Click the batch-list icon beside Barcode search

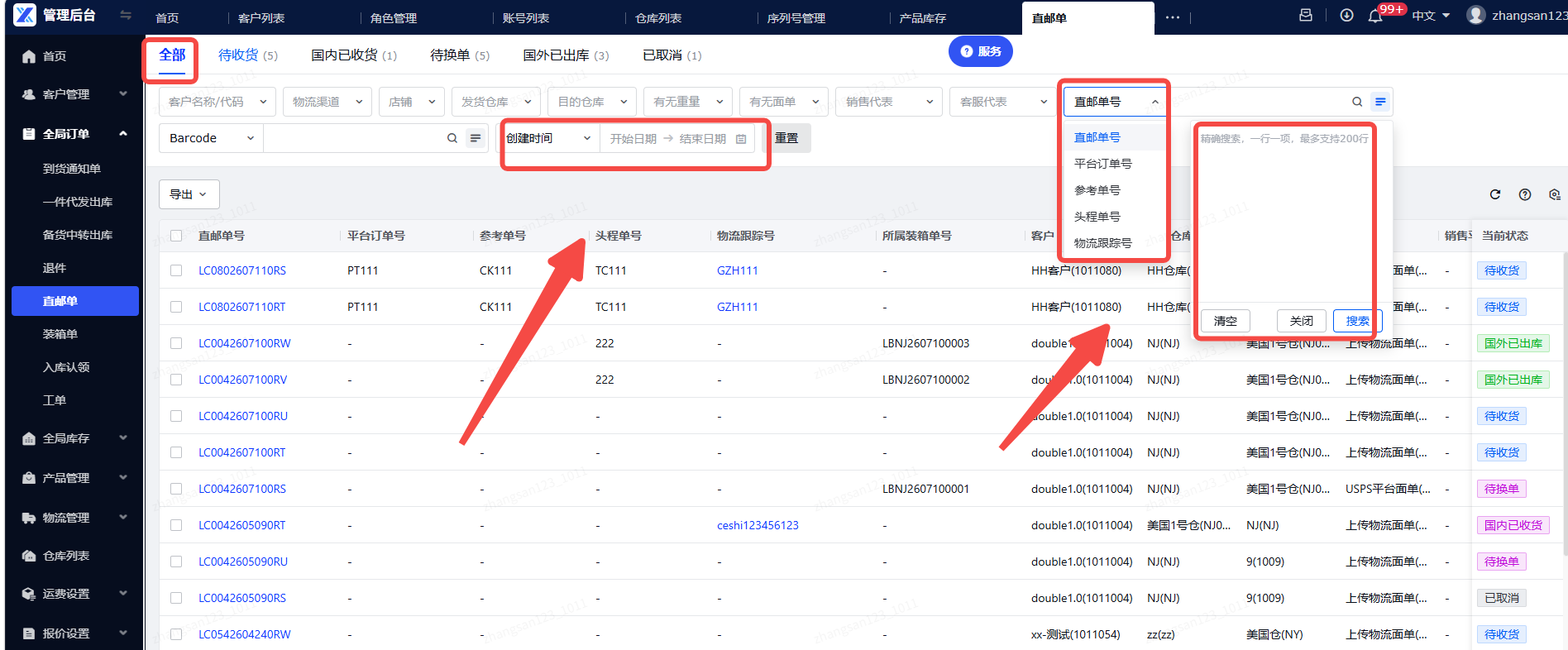coord(476,138)
